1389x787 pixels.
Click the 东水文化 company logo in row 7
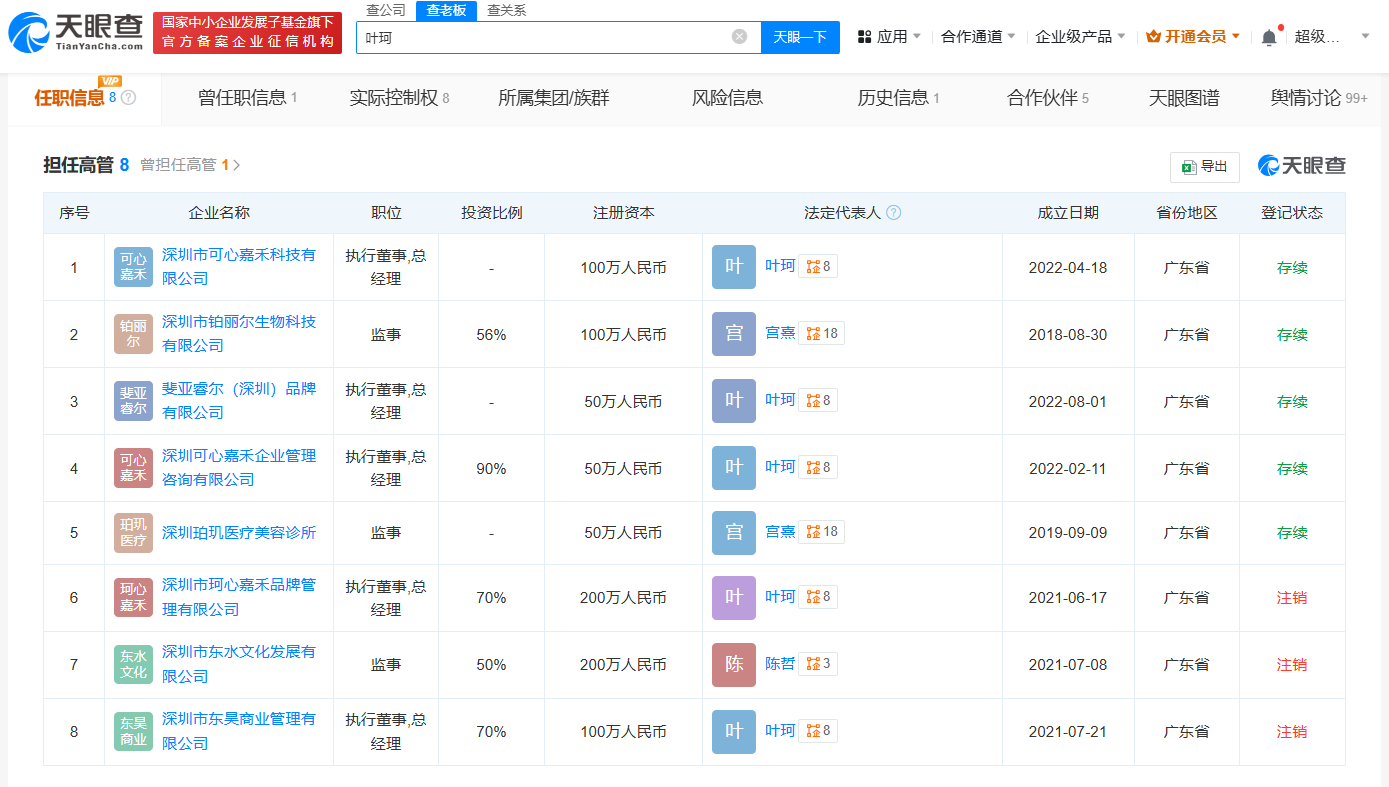click(x=134, y=665)
